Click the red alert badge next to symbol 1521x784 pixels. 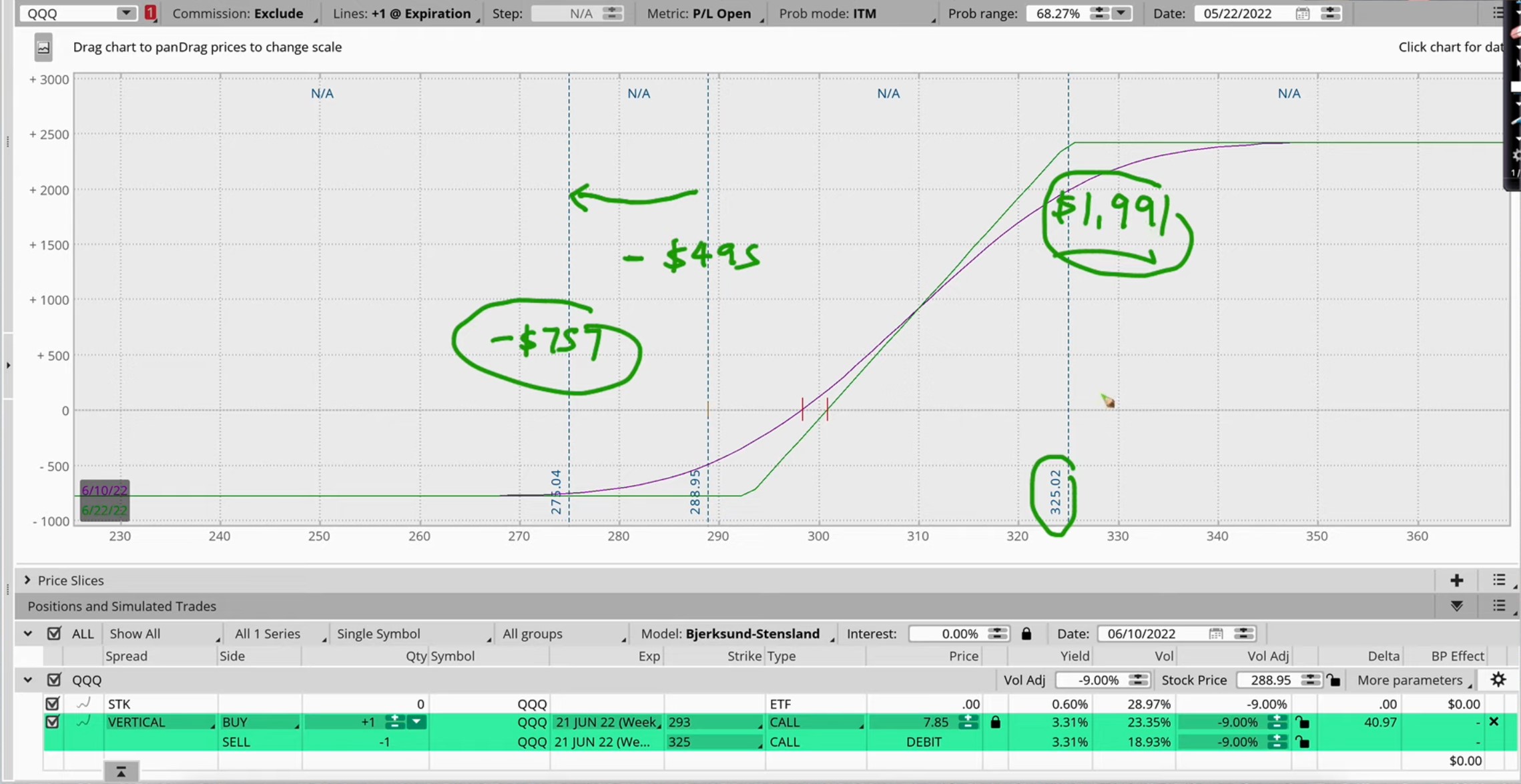[x=151, y=13]
